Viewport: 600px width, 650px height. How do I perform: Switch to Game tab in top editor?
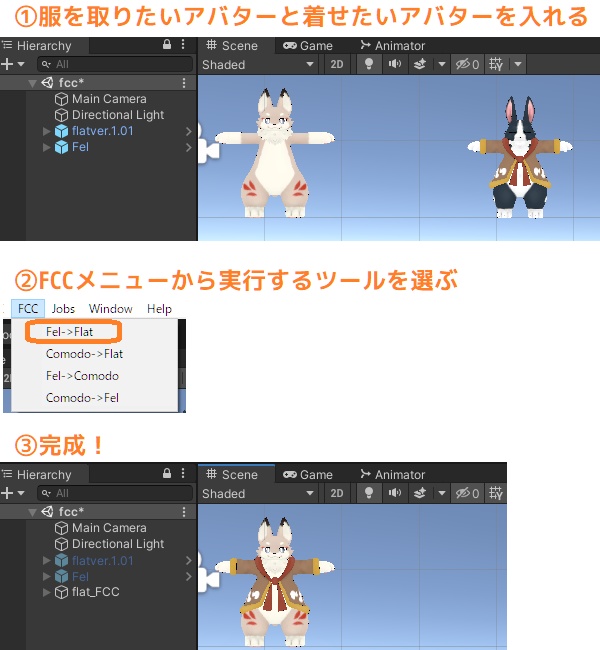[308, 46]
